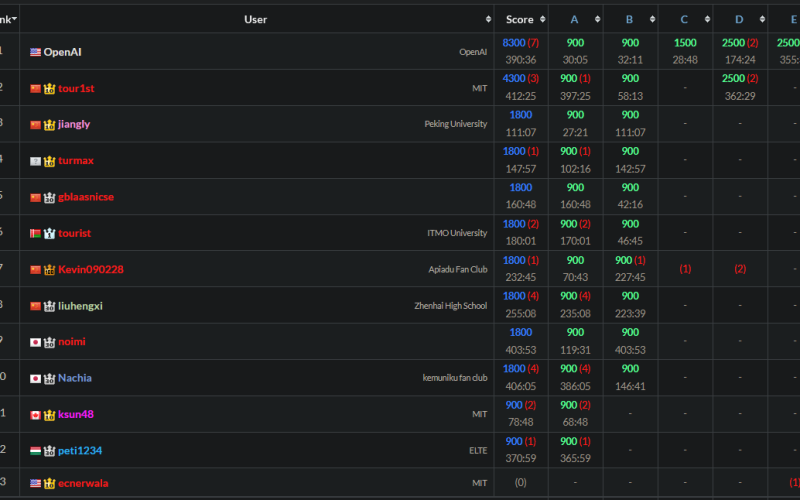Click the crown icon beside tour1st
This screenshot has height=500, width=800.
coord(49,89)
